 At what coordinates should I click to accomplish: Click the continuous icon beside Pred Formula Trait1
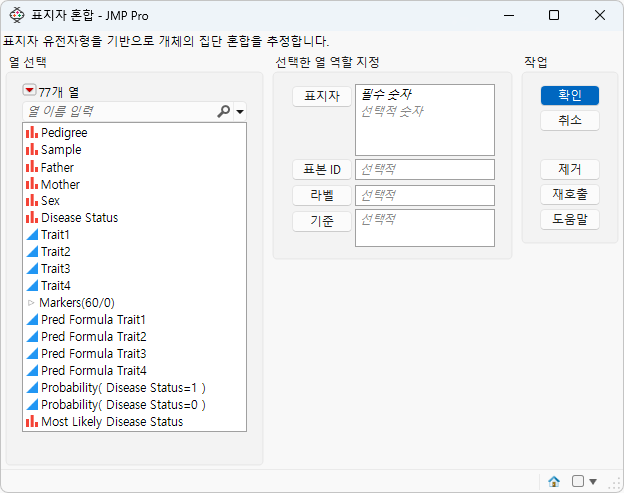coord(32,320)
